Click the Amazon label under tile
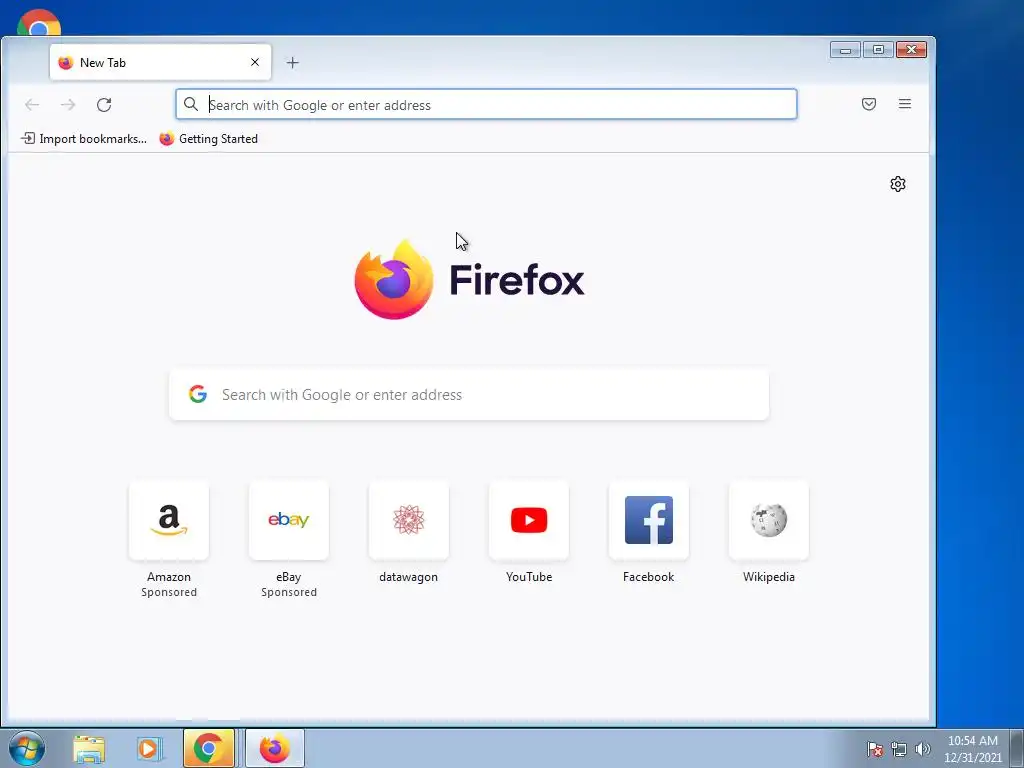Image resolution: width=1024 pixels, height=768 pixels. [168, 577]
